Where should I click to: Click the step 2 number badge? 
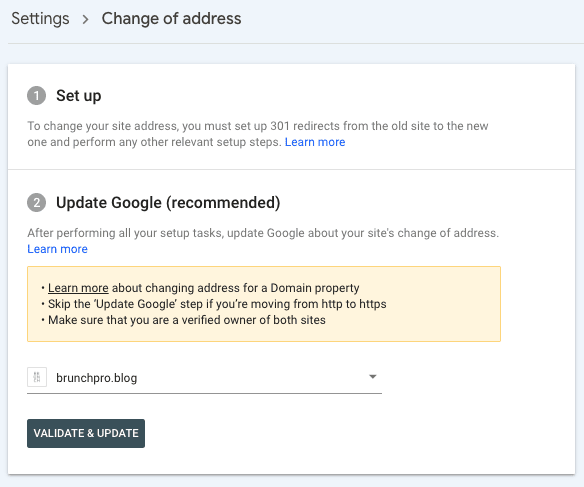coord(36,203)
